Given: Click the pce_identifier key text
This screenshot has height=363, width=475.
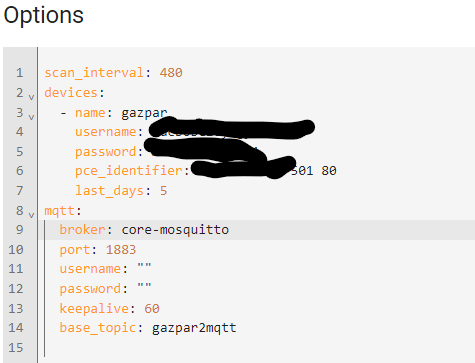Looking at the screenshot, I should pos(129,171).
